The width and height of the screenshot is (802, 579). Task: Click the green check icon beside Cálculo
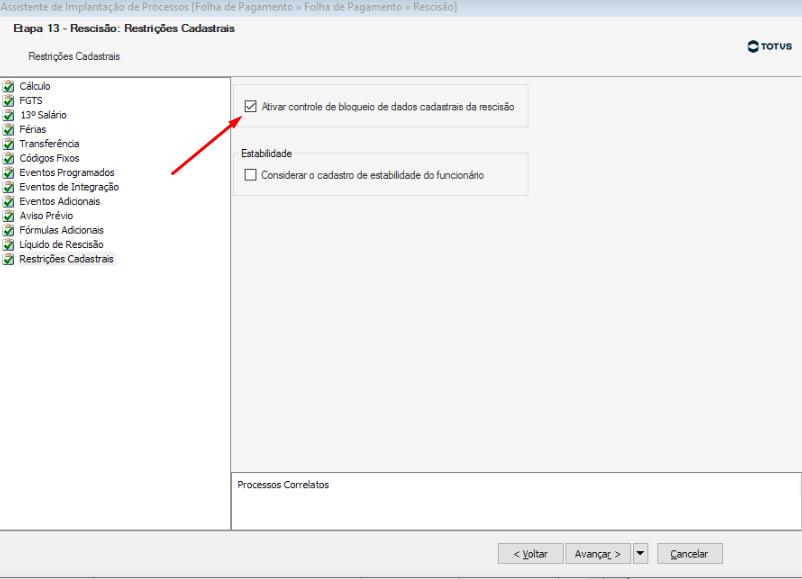point(8,86)
